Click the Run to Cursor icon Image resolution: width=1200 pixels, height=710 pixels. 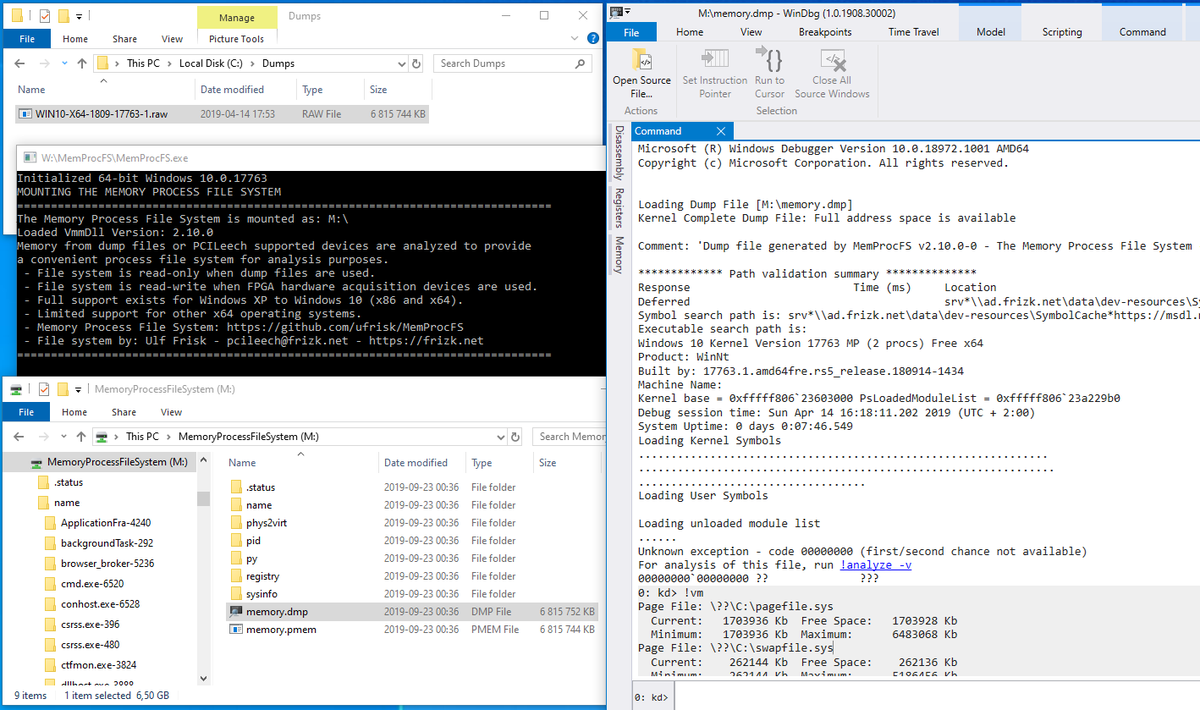(x=769, y=58)
